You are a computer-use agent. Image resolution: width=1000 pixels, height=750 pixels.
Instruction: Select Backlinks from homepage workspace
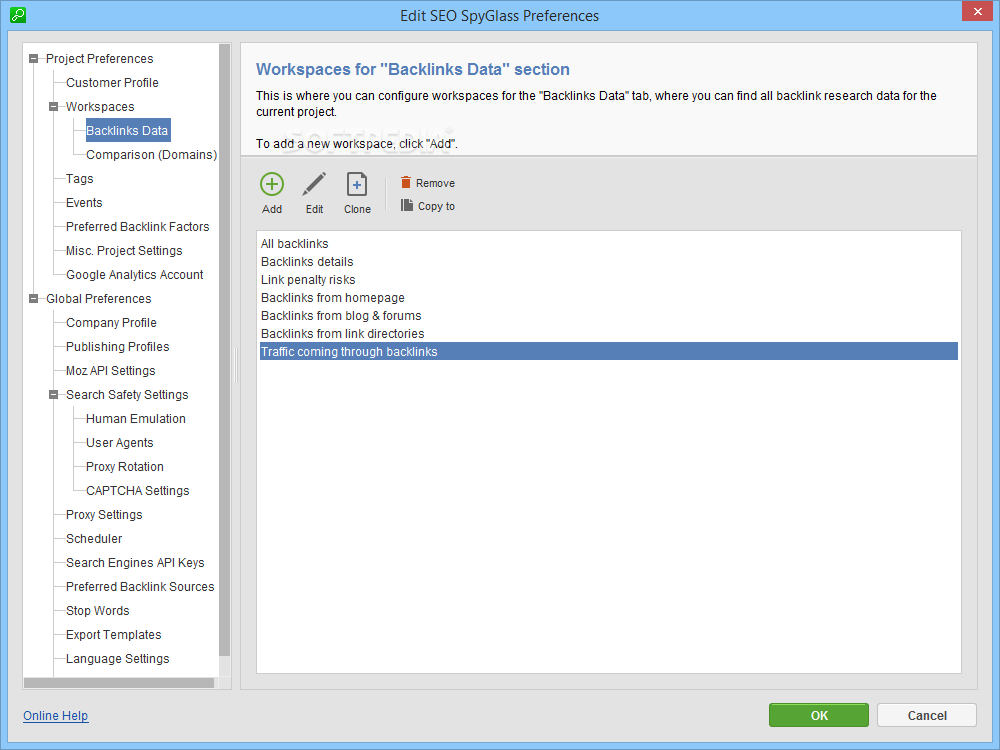tap(608, 298)
